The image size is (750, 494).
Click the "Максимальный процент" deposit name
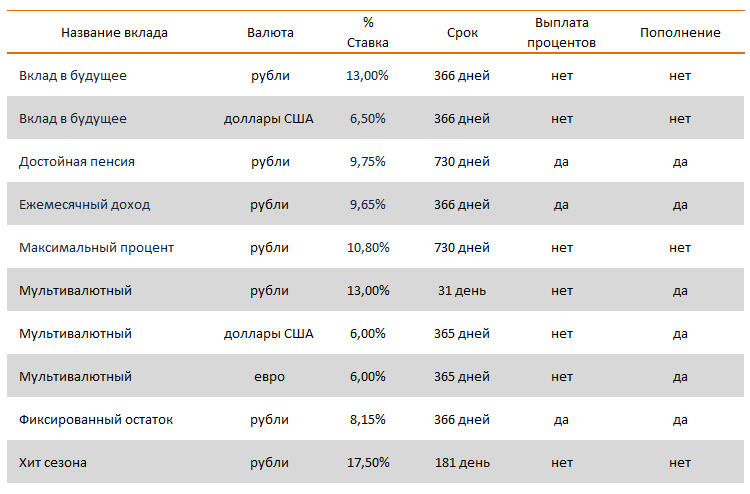(x=97, y=248)
